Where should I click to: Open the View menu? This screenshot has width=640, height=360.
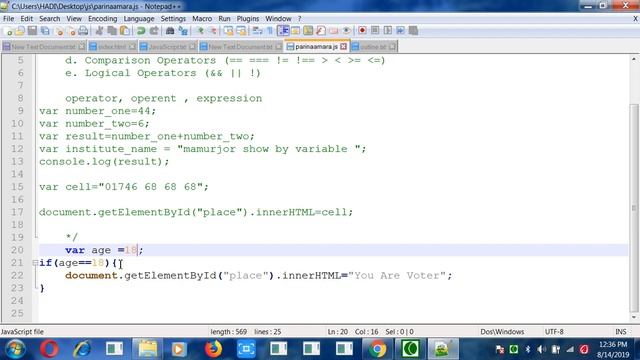point(74,19)
